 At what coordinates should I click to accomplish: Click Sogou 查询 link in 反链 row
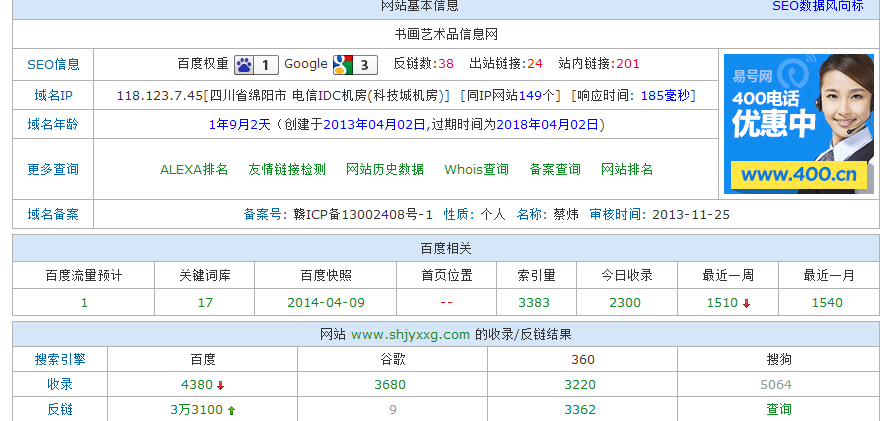point(778,409)
